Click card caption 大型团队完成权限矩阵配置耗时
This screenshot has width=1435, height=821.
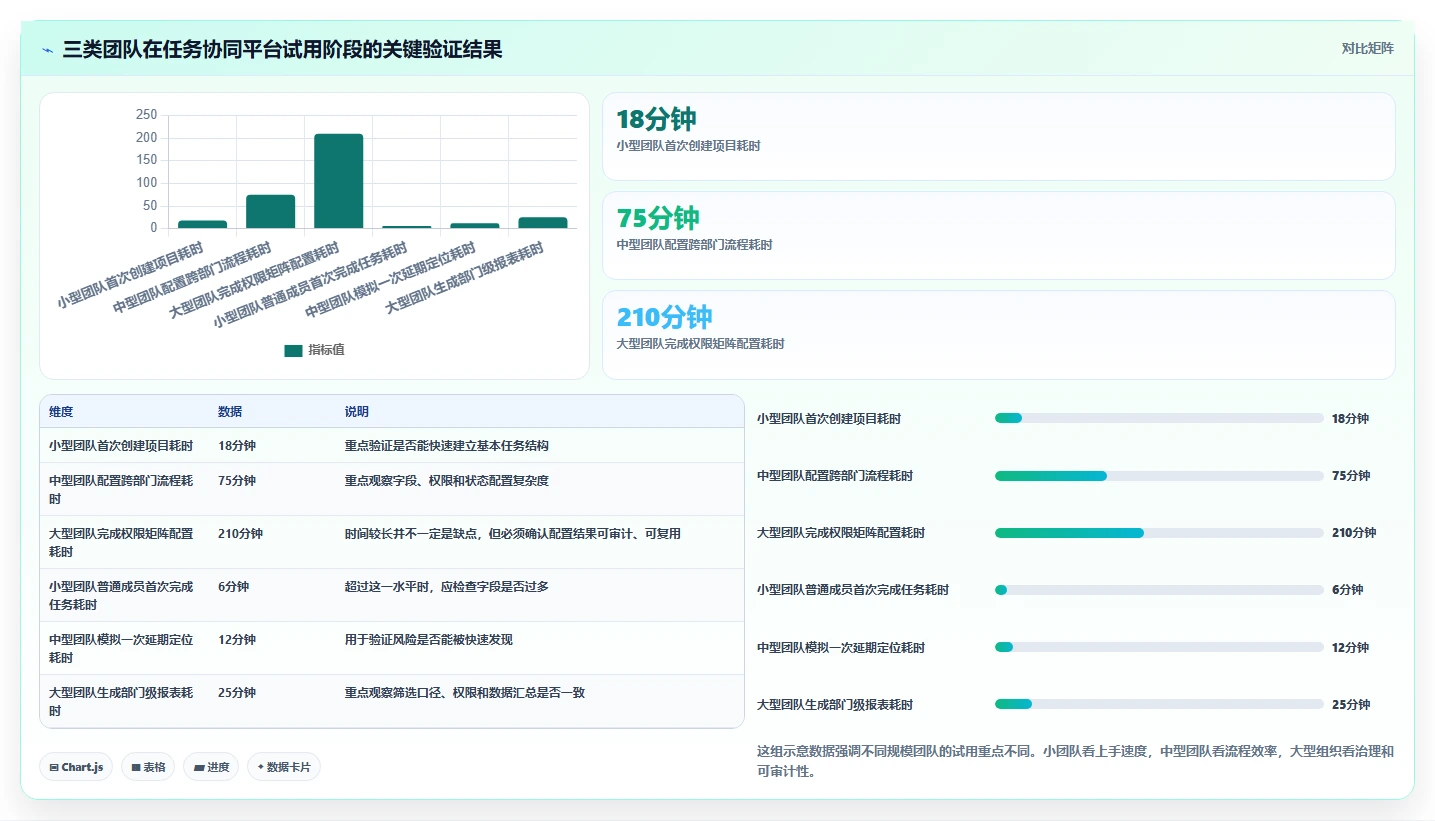[x=700, y=344]
